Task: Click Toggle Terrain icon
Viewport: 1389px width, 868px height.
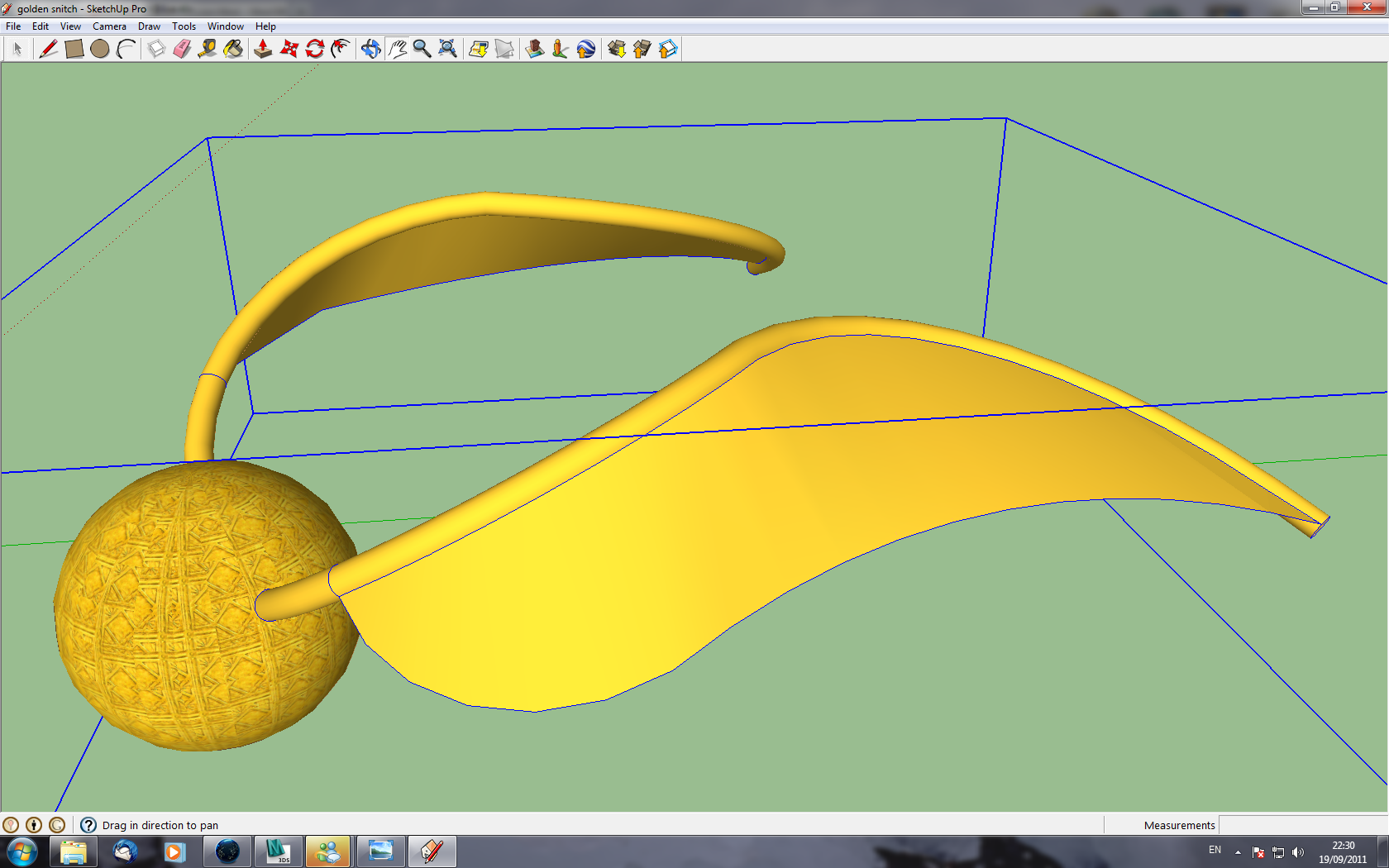Action: point(504,49)
